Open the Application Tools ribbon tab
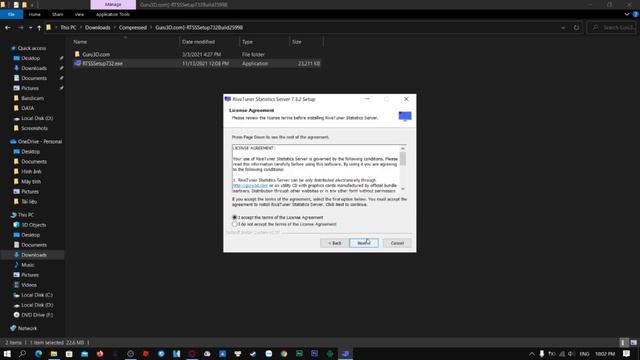Screen dimensions: 640x360 [113, 14]
